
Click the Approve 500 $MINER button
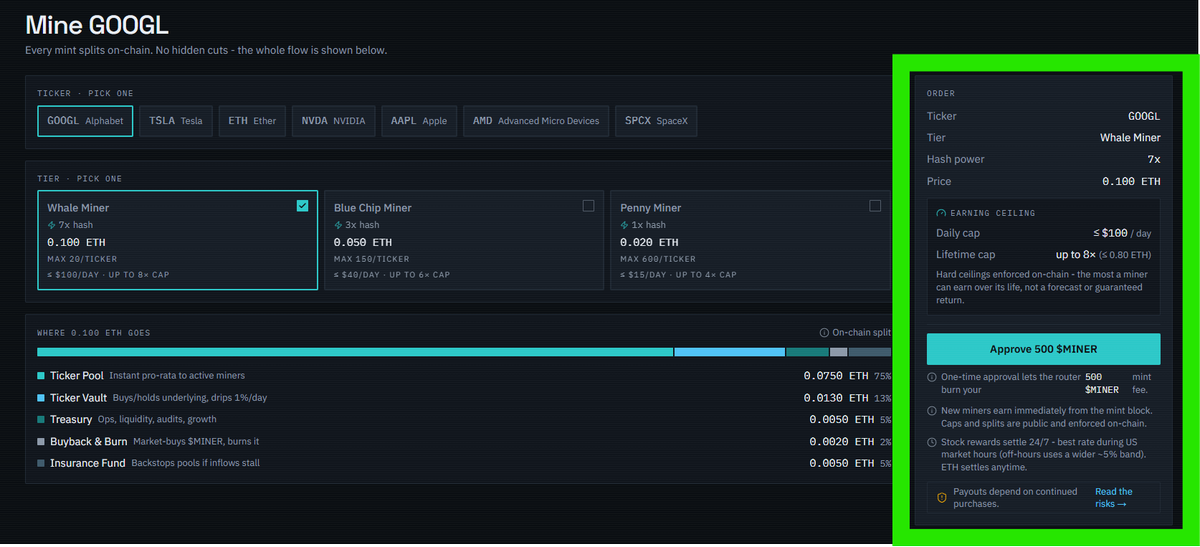1043,349
